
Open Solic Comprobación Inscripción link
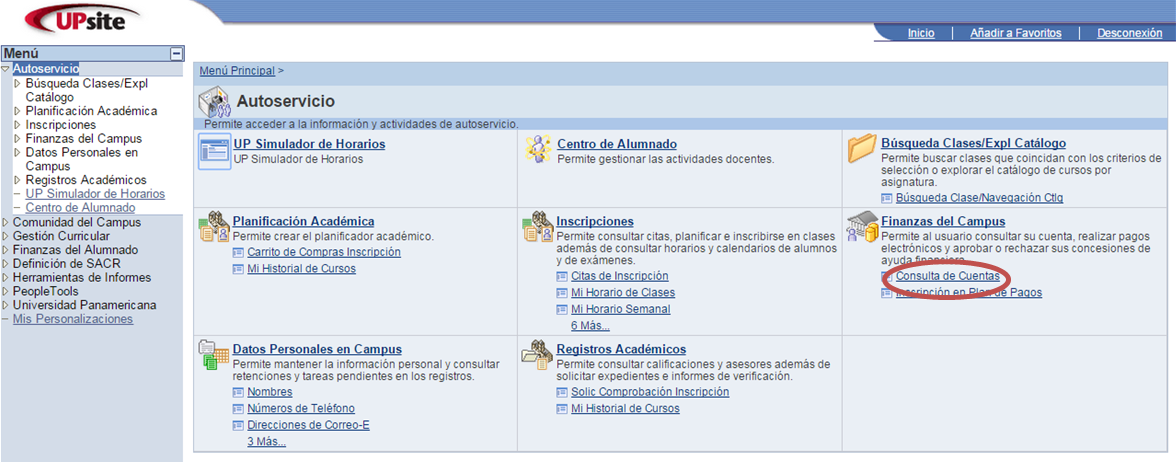click(650, 392)
